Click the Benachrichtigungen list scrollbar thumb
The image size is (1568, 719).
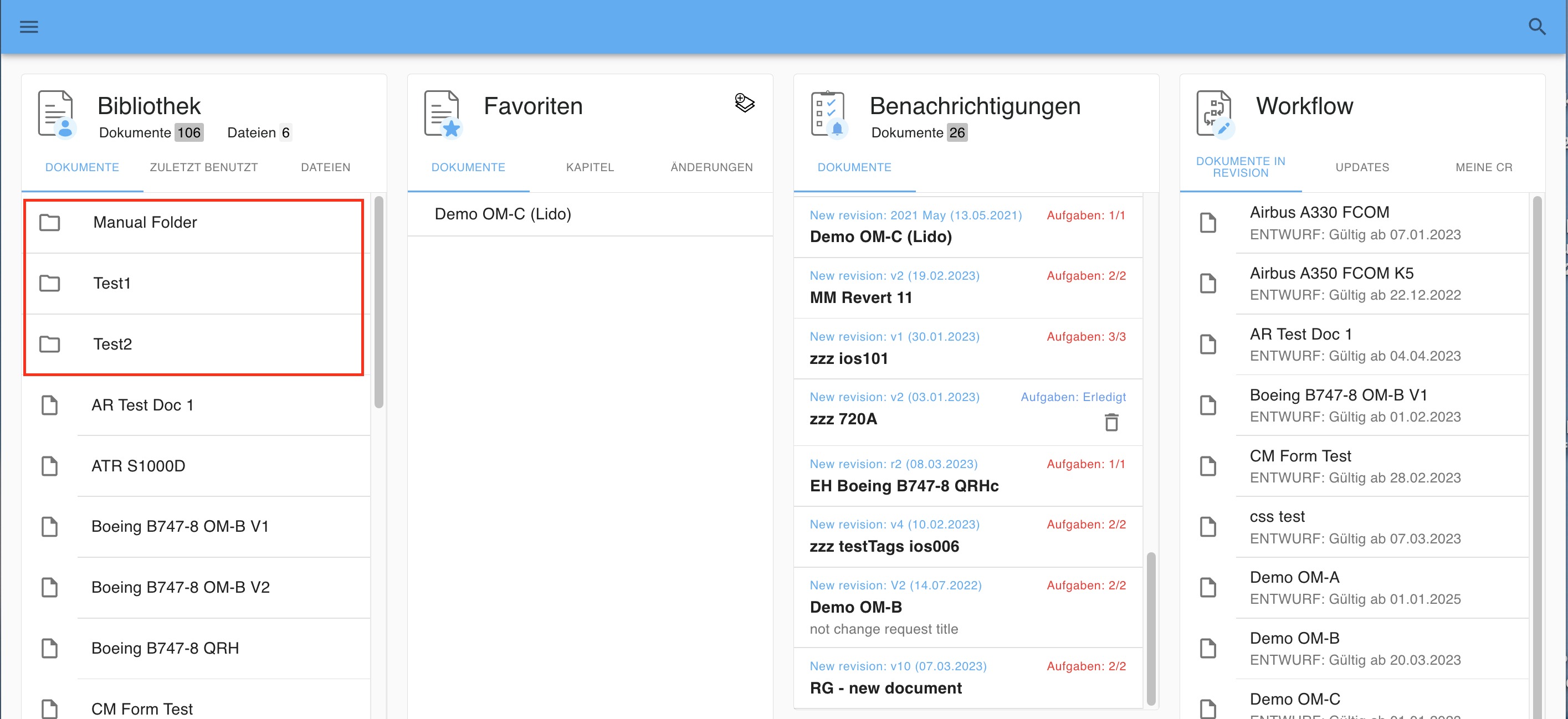pos(1150,628)
